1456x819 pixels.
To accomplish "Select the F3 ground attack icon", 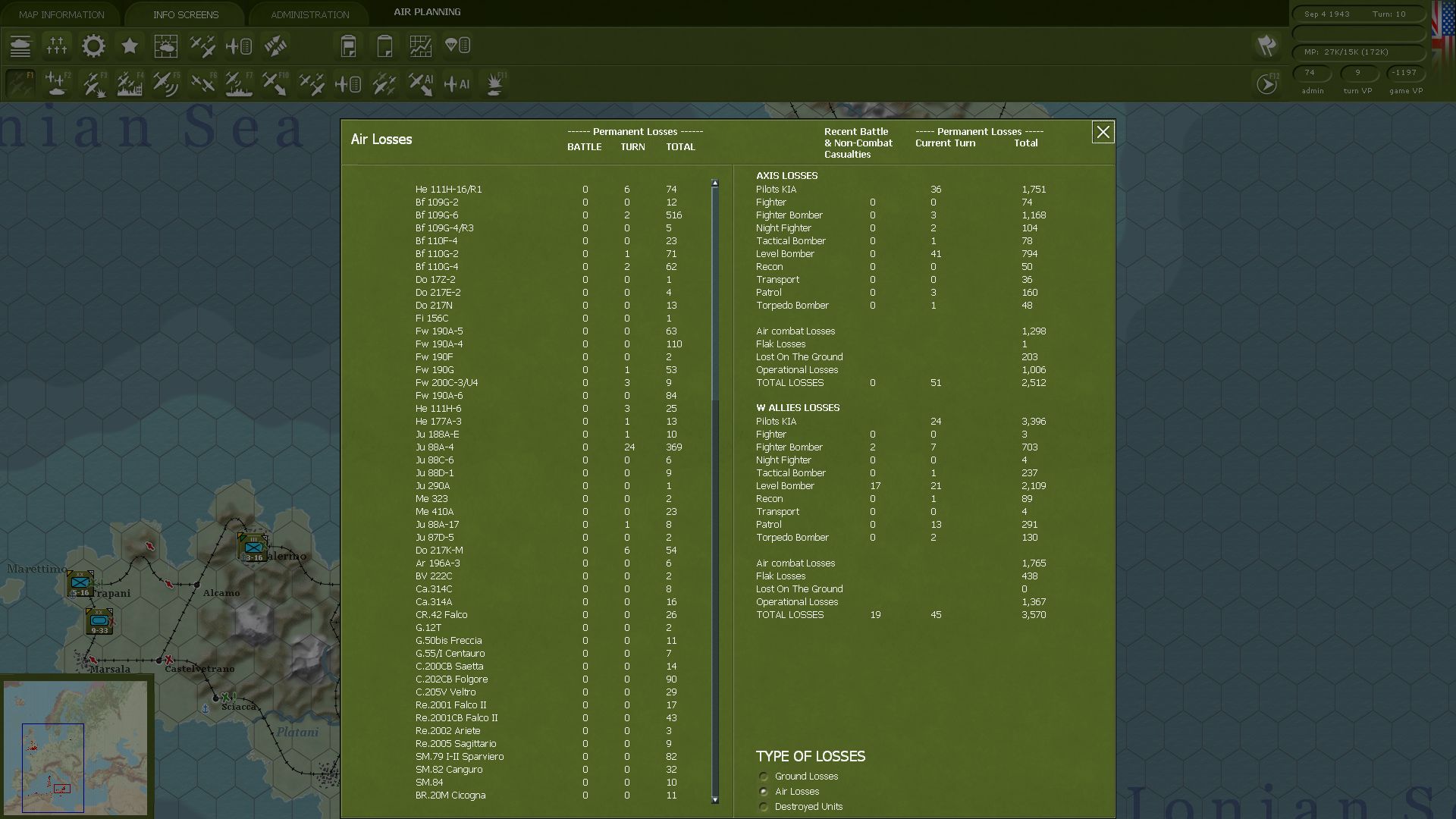I will [x=93, y=83].
